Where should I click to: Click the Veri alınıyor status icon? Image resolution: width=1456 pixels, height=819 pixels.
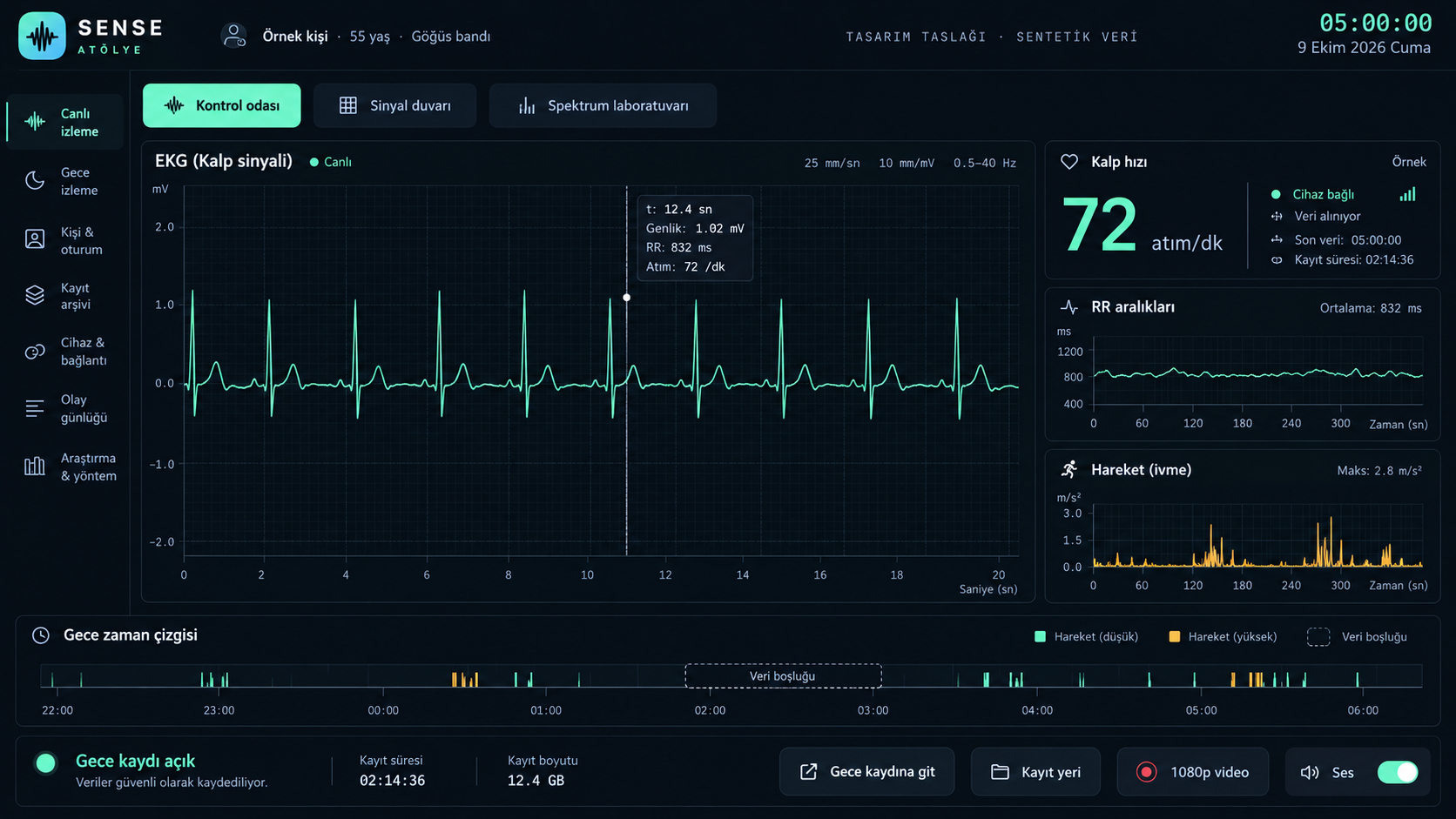click(1277, 217)
